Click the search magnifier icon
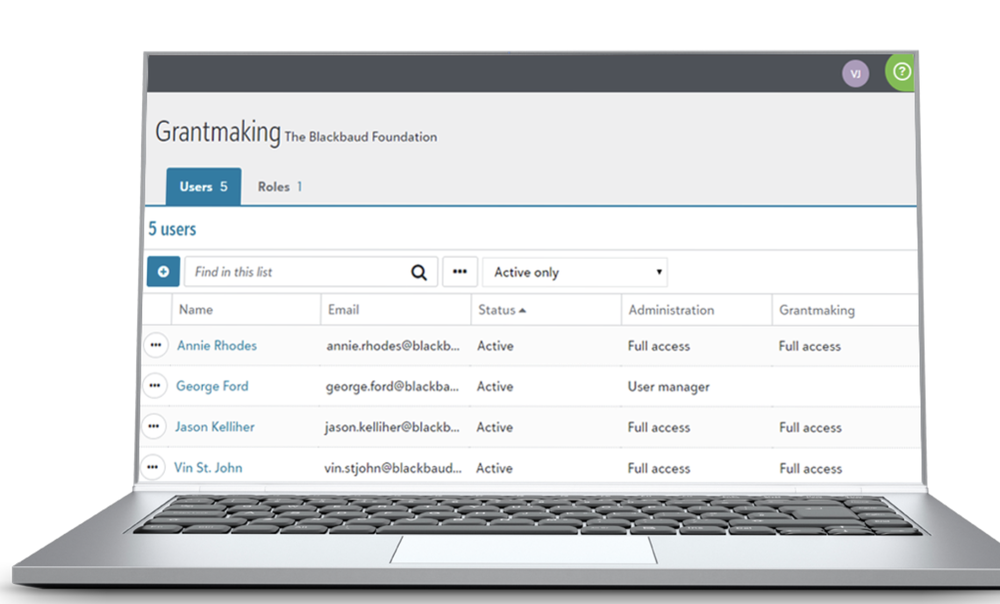 [418, 272]
